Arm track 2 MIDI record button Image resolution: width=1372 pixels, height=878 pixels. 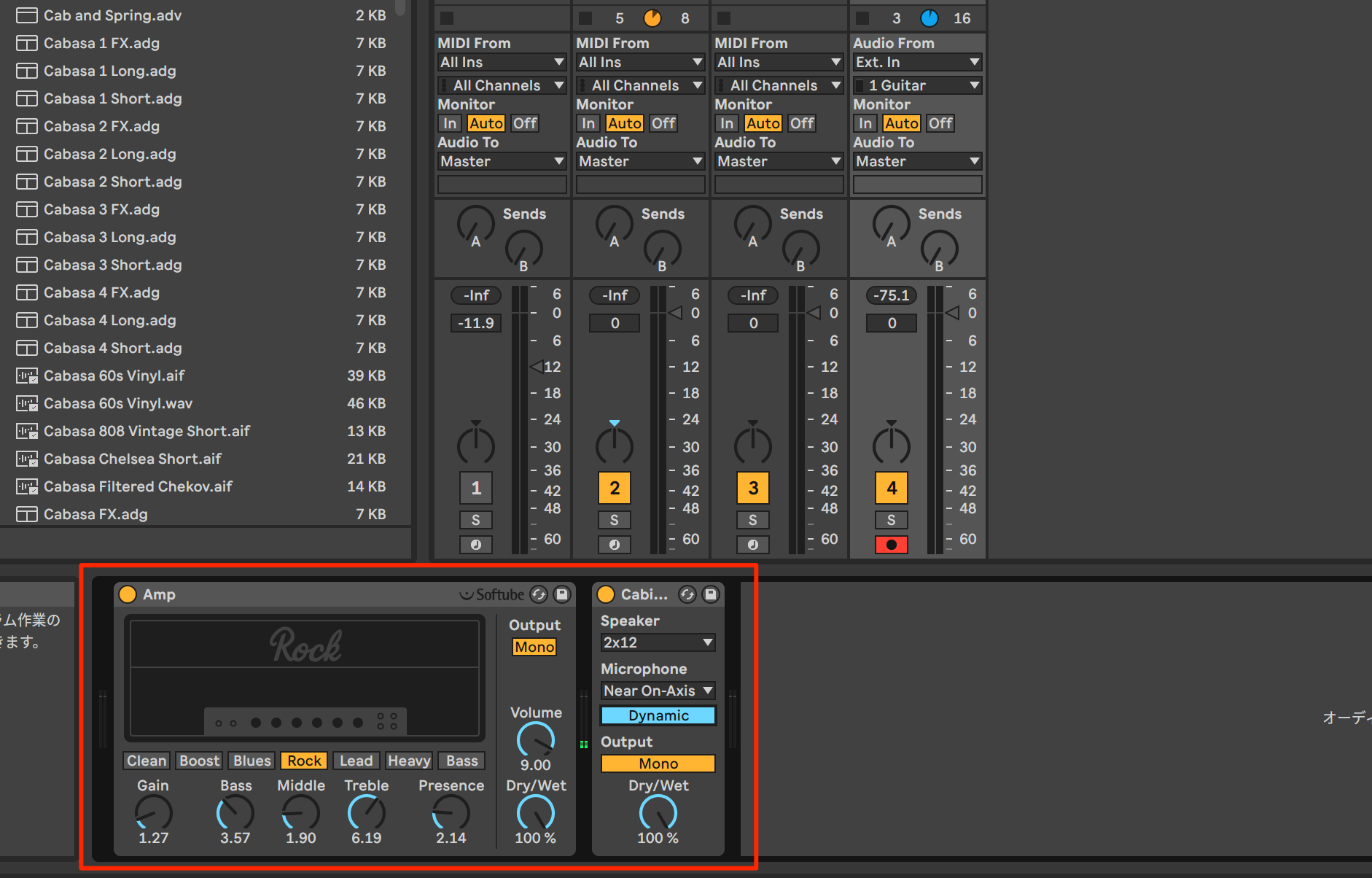pyautogui.click(x=615, y=545)
